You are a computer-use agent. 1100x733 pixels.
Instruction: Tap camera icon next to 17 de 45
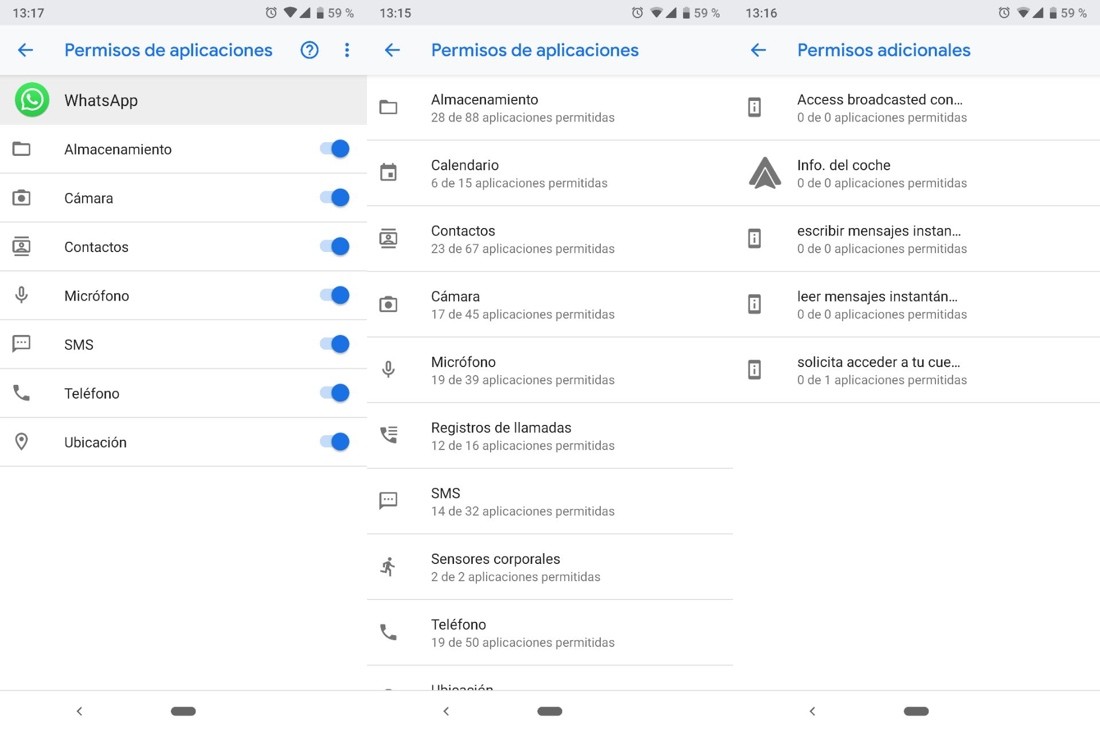click(x=388, y=304)
